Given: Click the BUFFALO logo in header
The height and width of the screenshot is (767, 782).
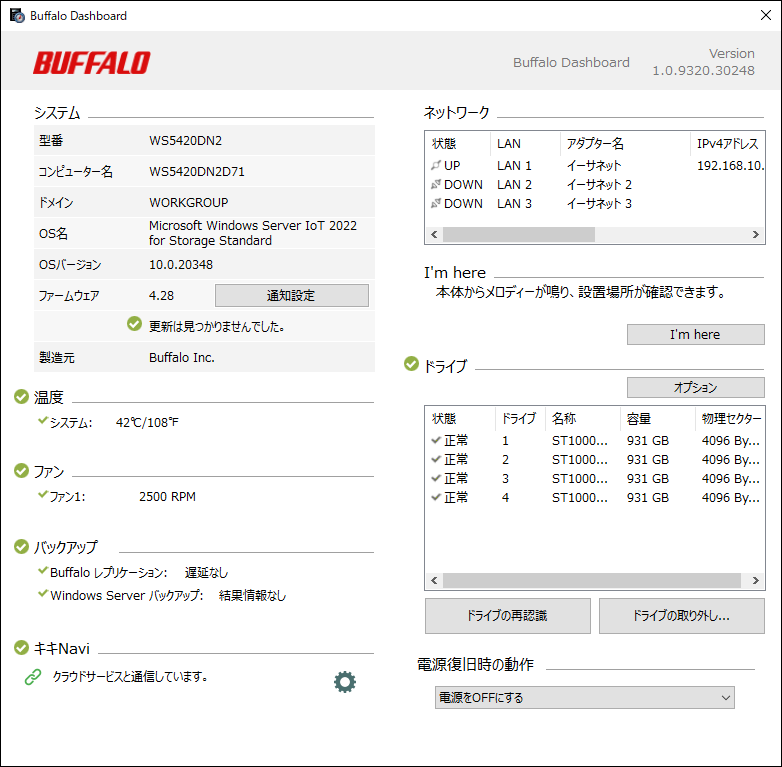Looking at the screenshot, I should point(91,63).
